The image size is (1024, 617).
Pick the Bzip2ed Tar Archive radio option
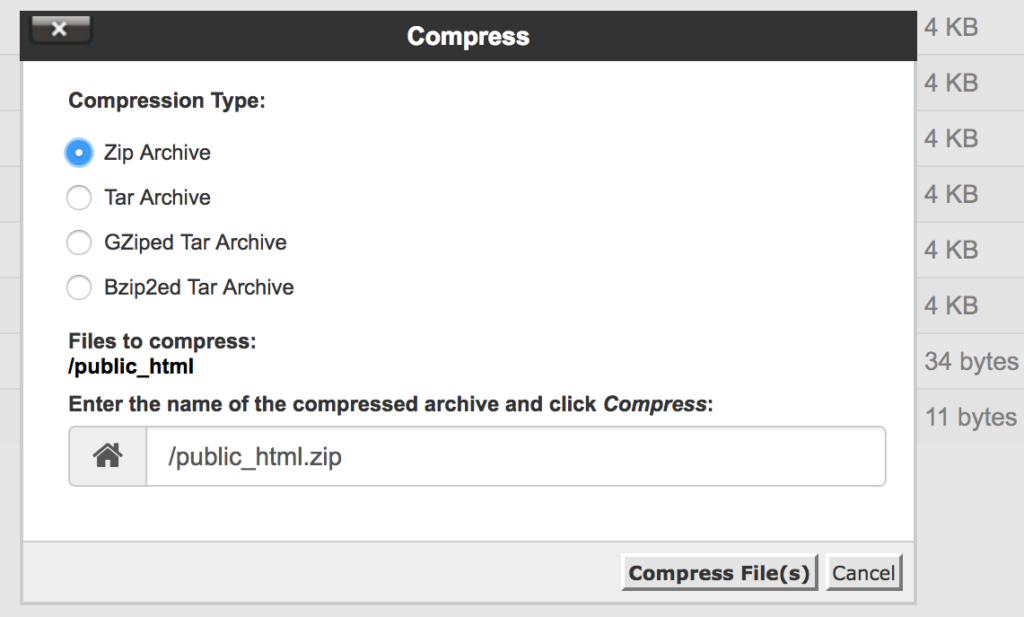79,287
